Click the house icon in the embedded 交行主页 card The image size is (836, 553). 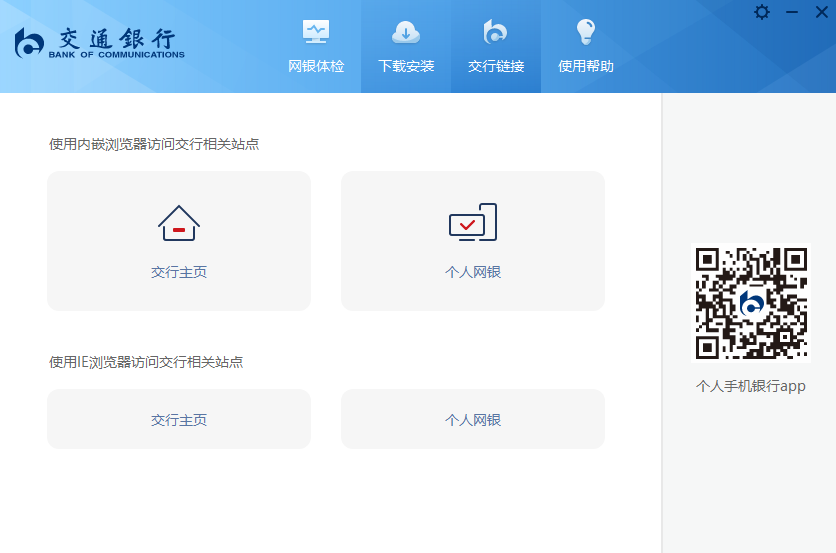pos(179,223)
